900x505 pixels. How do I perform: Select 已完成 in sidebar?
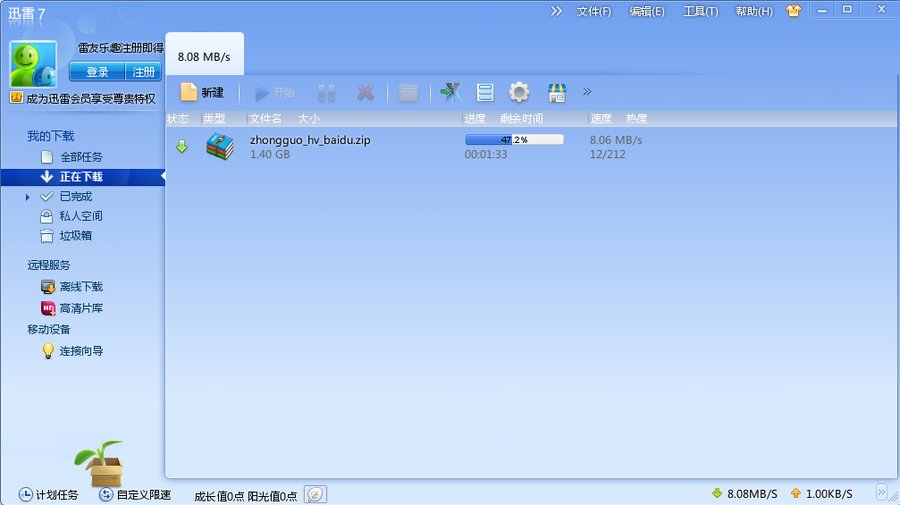[75, 196]
